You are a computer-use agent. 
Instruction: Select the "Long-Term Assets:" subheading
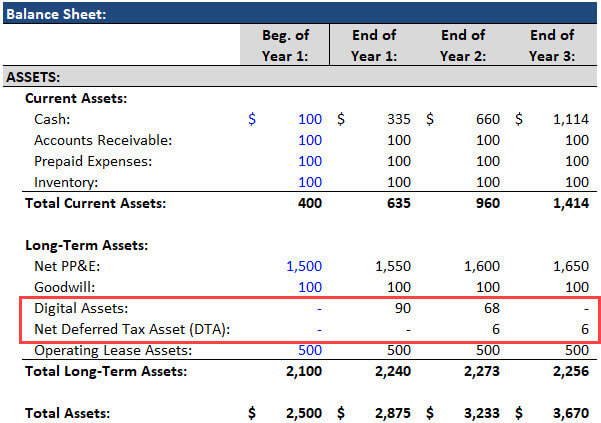click(87, 245)
